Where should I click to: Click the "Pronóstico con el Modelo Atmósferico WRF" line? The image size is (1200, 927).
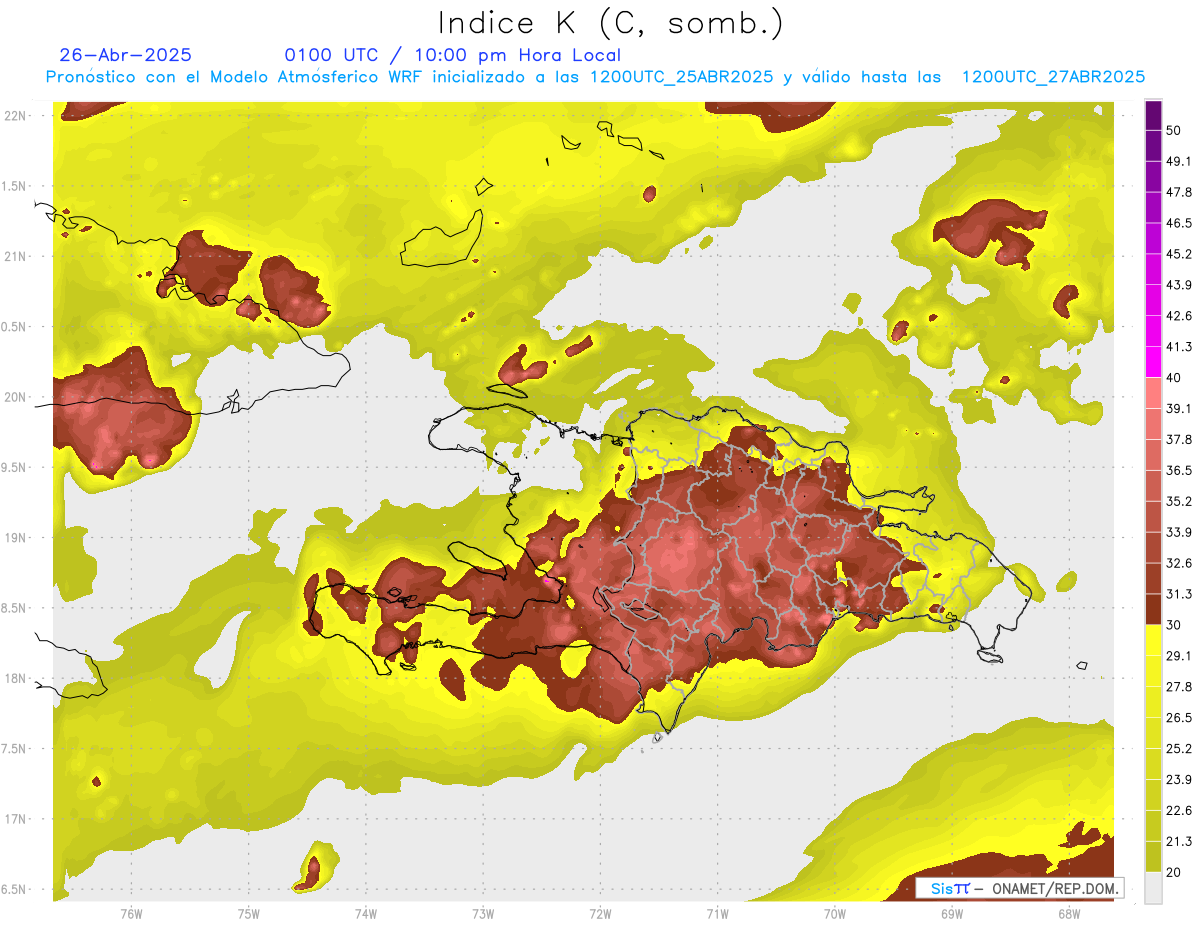click(x=594, y=77)
